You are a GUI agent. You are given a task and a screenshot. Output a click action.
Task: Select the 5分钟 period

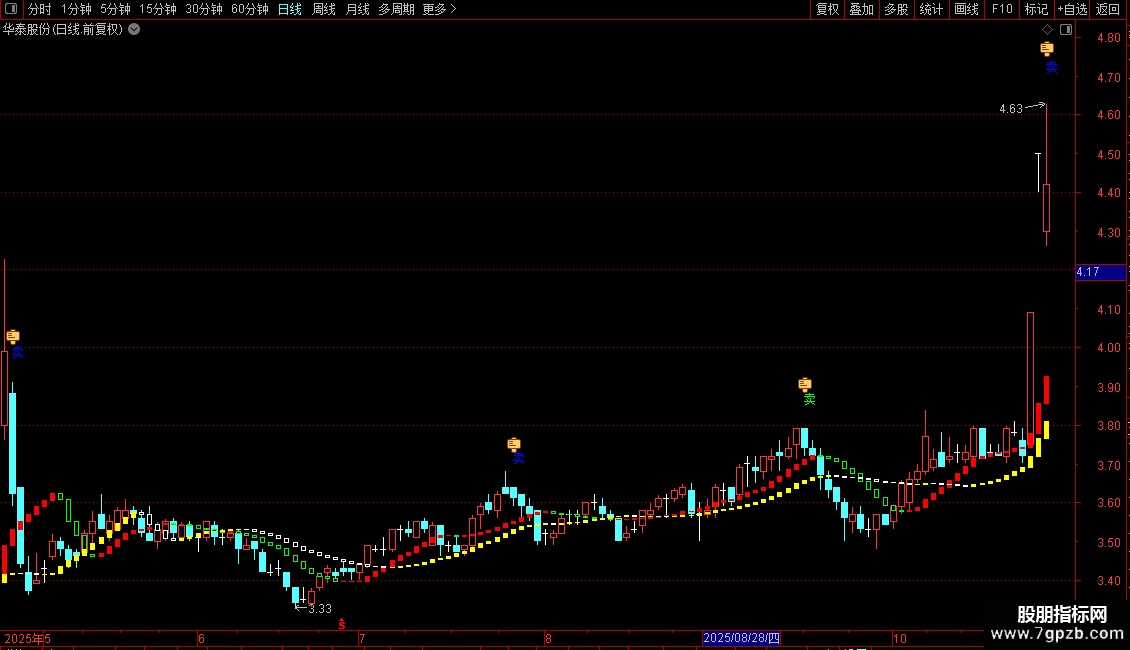[x=115, y=9]
